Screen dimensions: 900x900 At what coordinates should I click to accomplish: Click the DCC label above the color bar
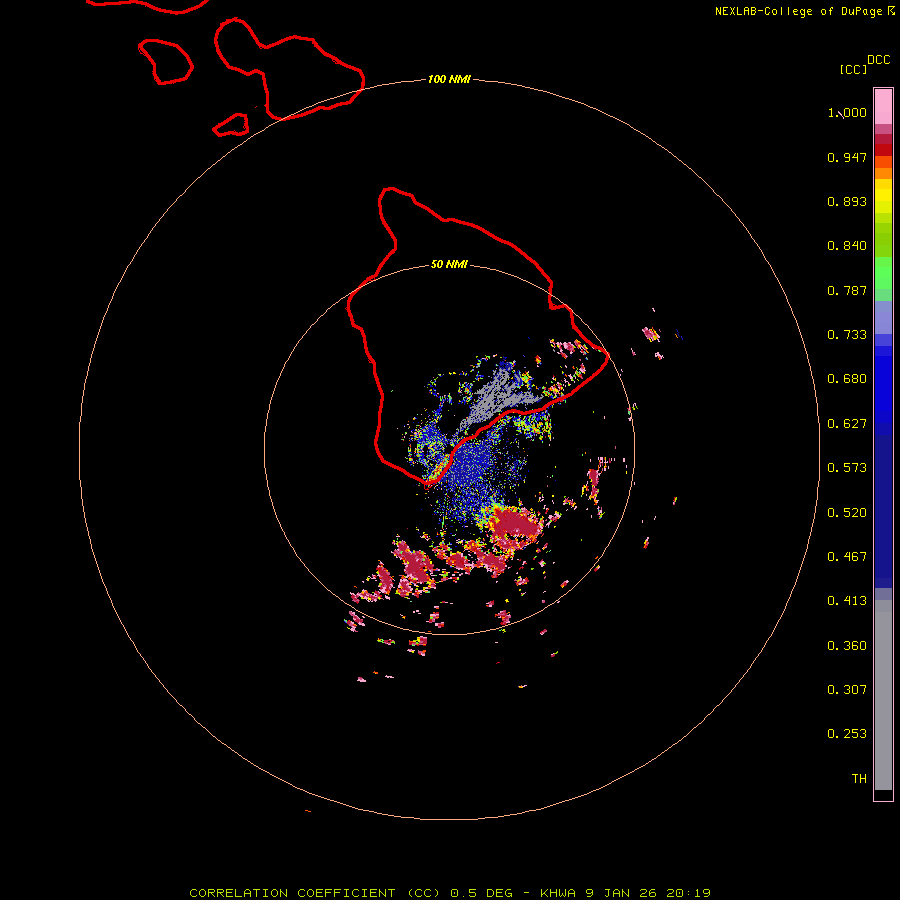point(878,60)
